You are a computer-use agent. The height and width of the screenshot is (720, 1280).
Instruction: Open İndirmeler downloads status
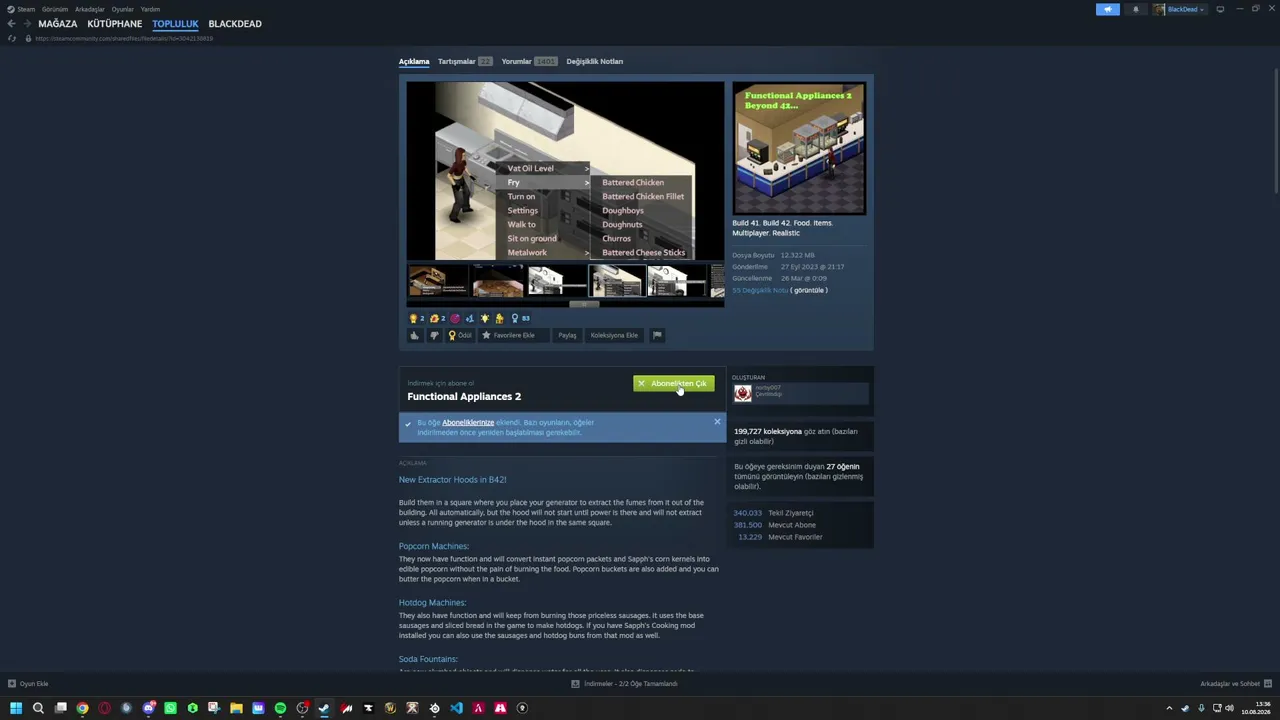tap(625, 684)
